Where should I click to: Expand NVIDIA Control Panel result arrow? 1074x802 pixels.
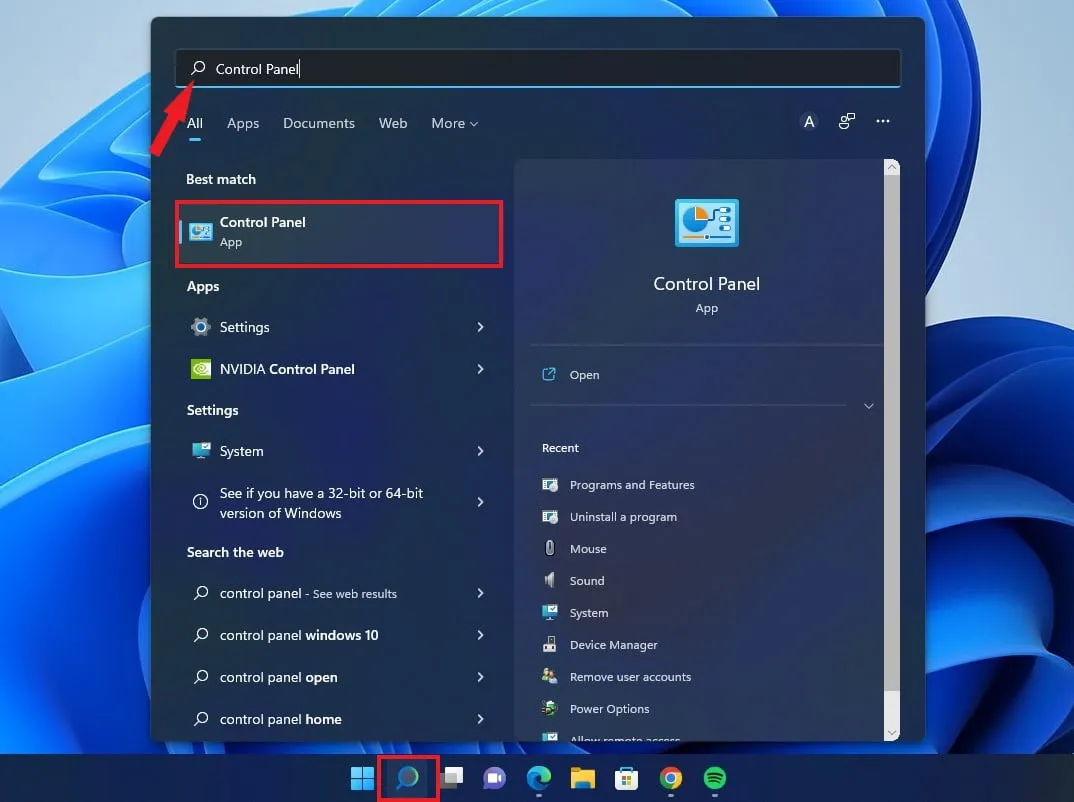tap(480, 369)
